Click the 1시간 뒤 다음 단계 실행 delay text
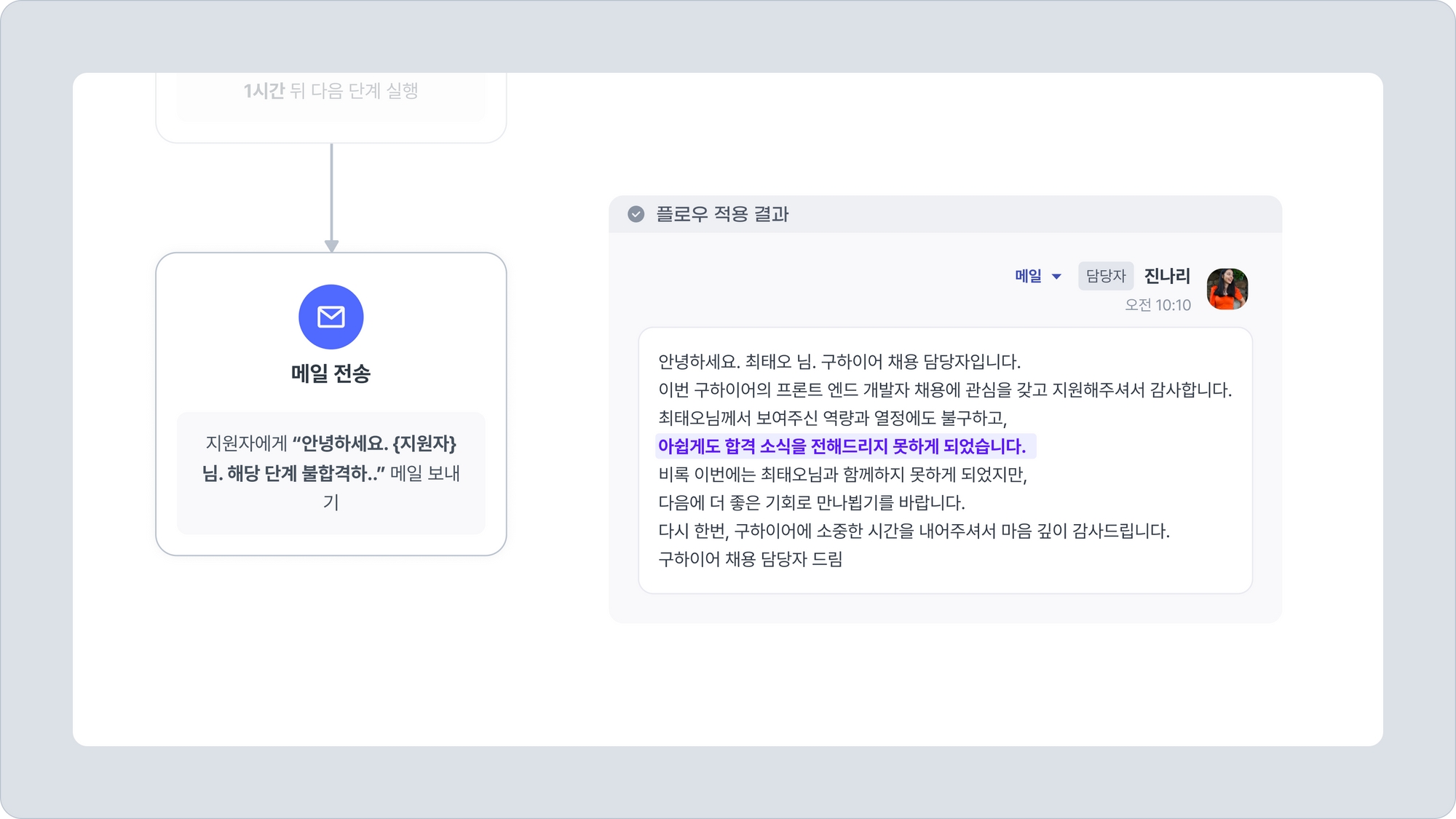Screen dimensions: 1456x819 point(331,91)
